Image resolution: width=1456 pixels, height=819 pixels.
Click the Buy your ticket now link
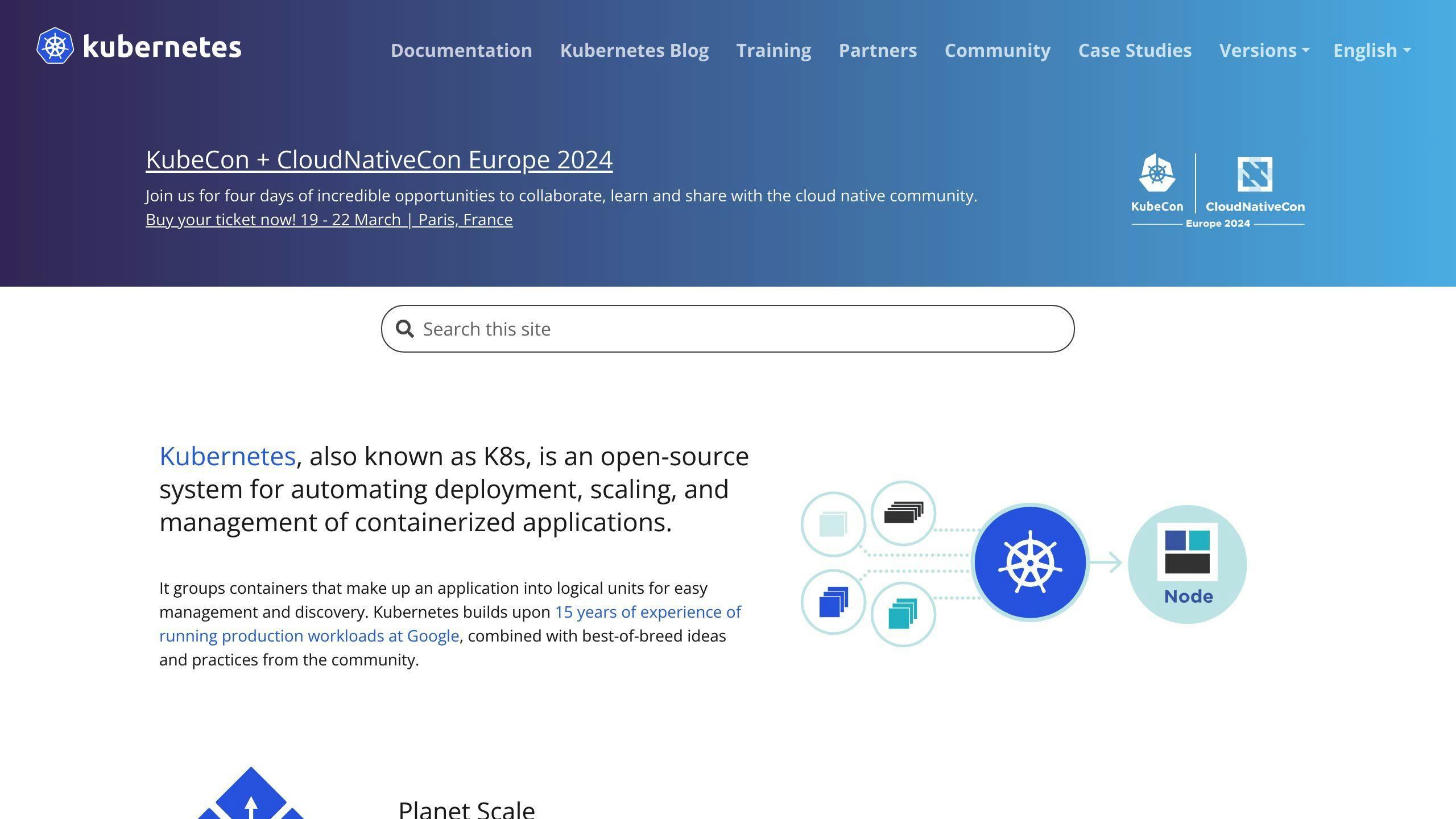click(x=329, y=220)
